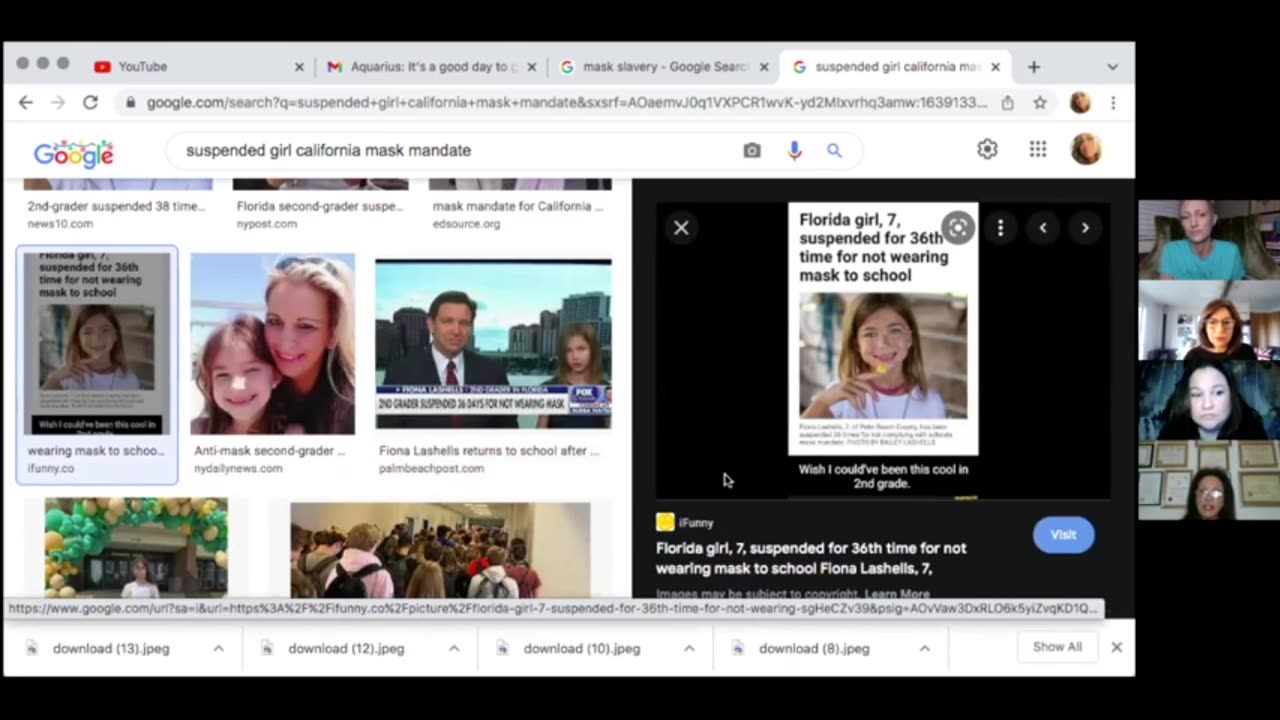Reload the current page

[90, 102]
